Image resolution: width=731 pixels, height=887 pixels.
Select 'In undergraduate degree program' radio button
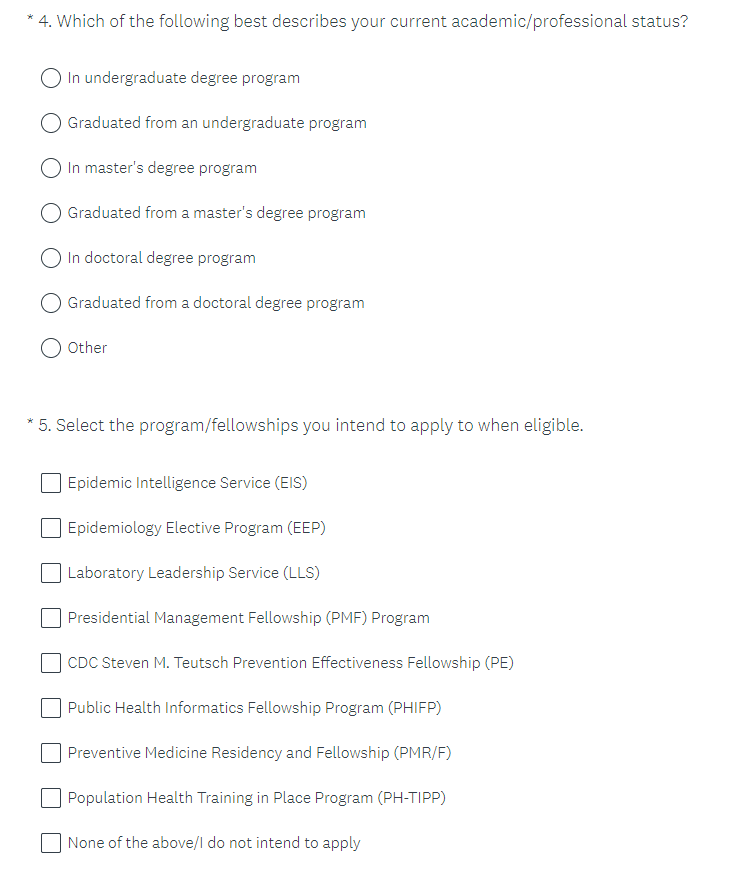click(52, 78)
